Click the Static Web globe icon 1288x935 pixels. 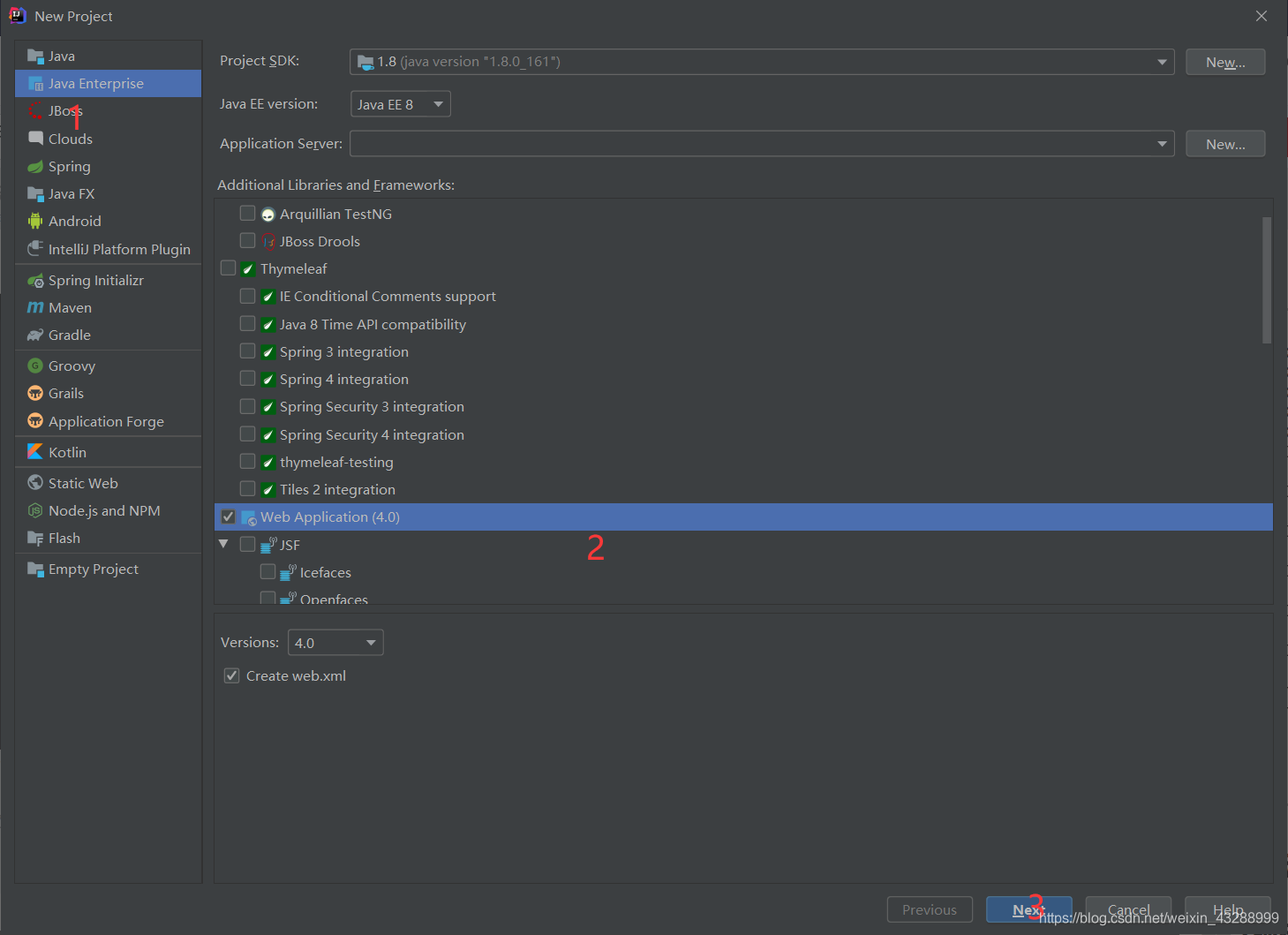click(35, 483)
